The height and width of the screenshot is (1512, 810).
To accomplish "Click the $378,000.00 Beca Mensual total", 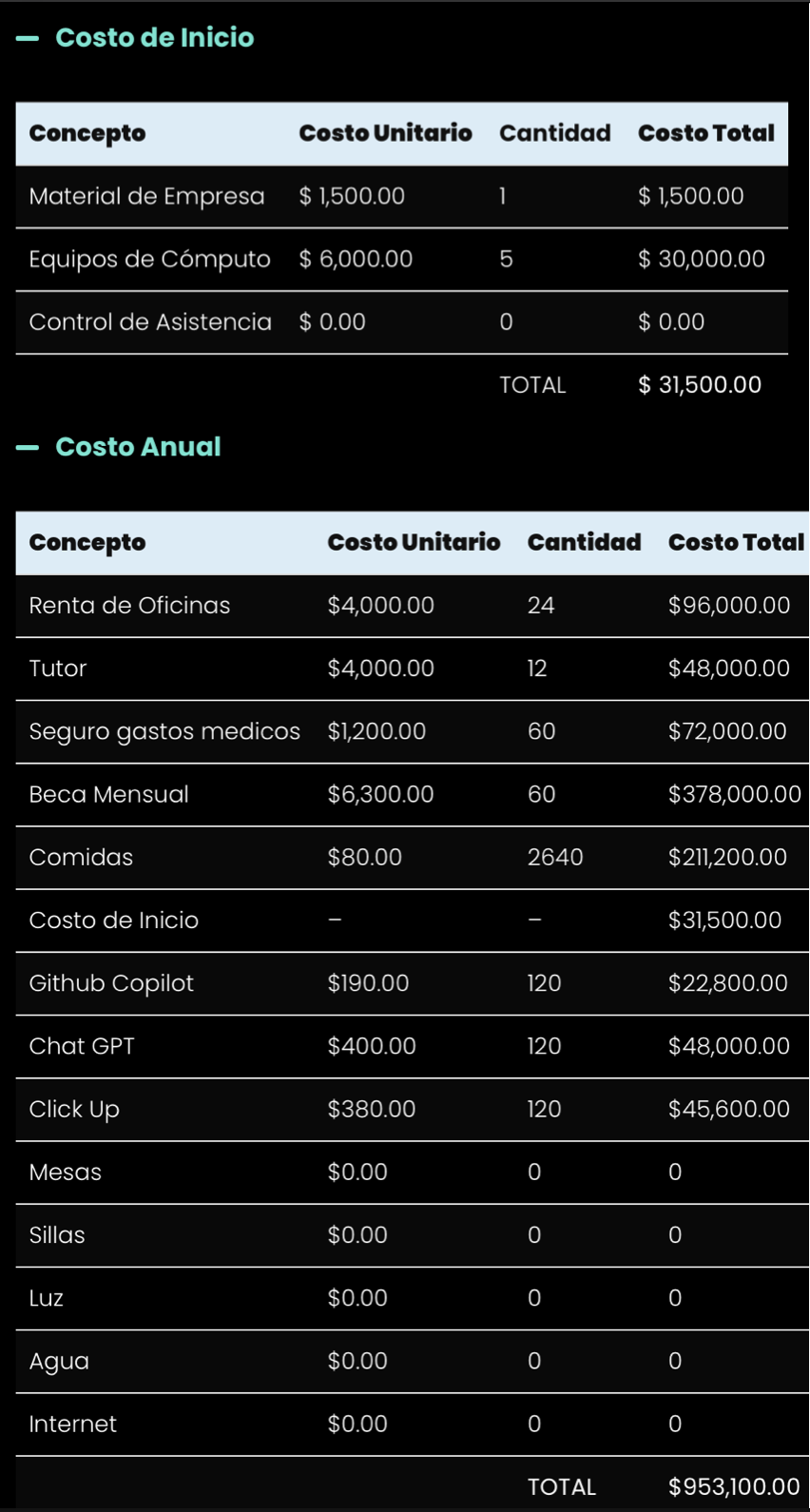I will coord(734,794).
